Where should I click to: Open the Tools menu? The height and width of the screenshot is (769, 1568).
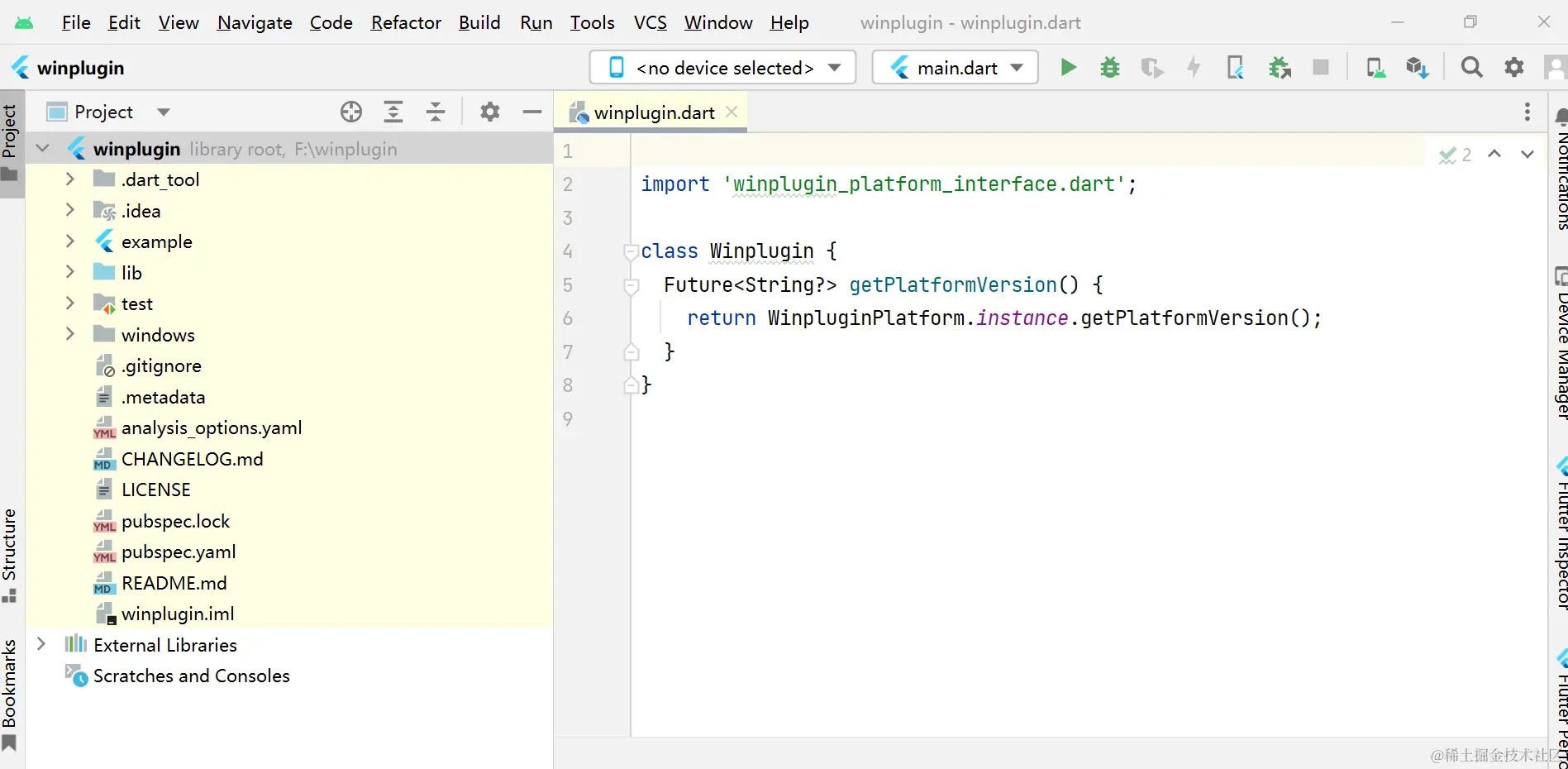point(592,22)
